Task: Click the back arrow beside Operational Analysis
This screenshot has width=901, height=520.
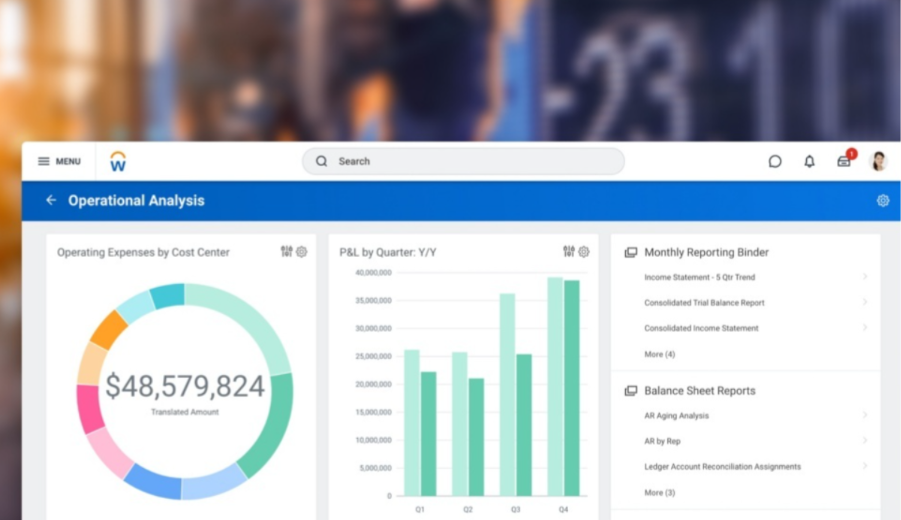Action: (51, 200)
